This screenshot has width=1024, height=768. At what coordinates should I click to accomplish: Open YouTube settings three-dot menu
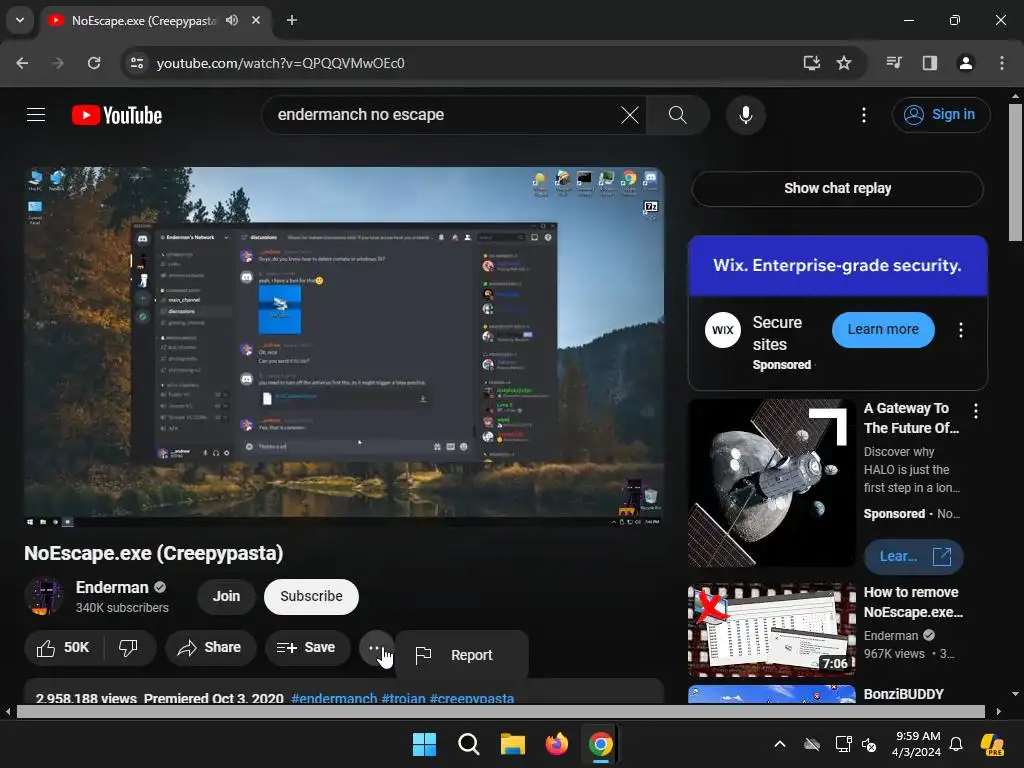pos(864,115)
